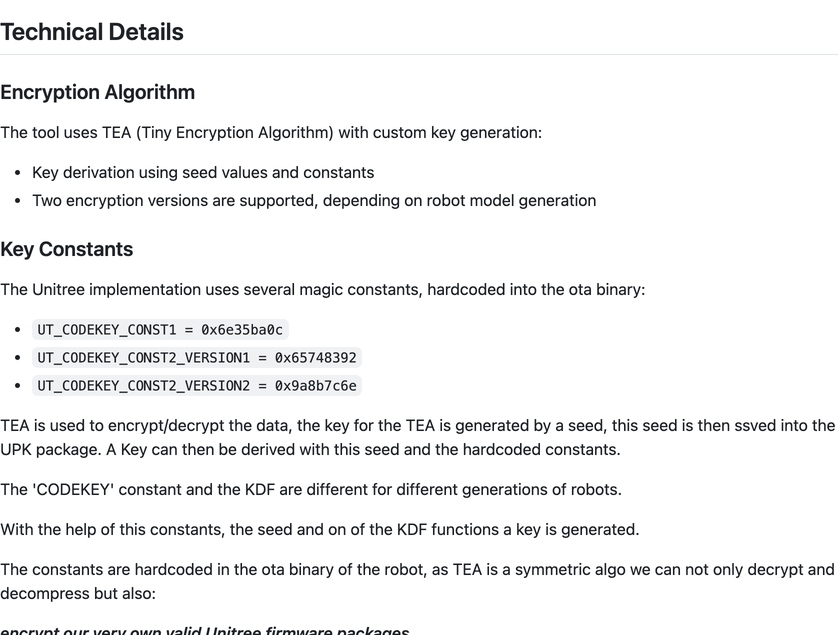The image size is (838, 635).
Task: Click the value 0x65748392
Action: 316,358
